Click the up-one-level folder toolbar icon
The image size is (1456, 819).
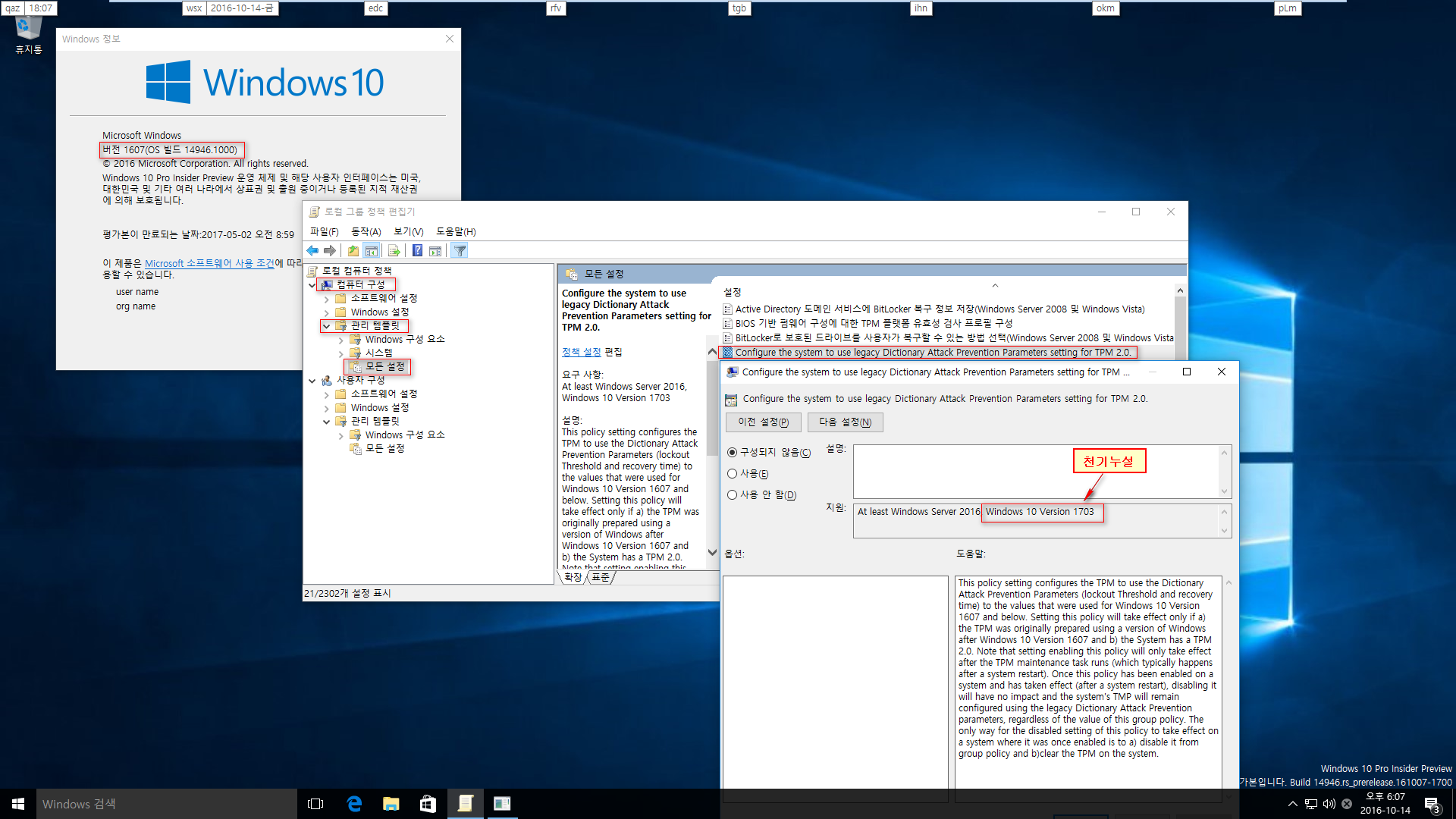pos(353,251)
